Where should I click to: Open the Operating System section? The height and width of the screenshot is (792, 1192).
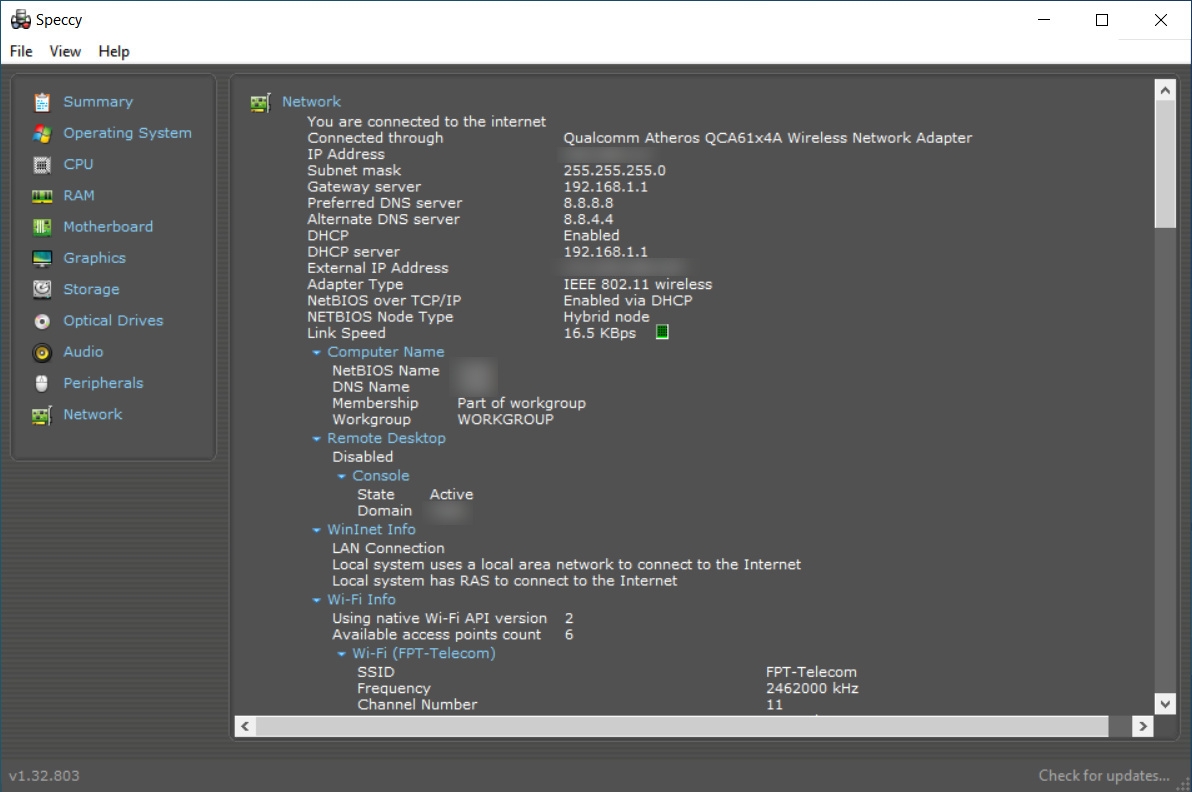pos(127,133)
